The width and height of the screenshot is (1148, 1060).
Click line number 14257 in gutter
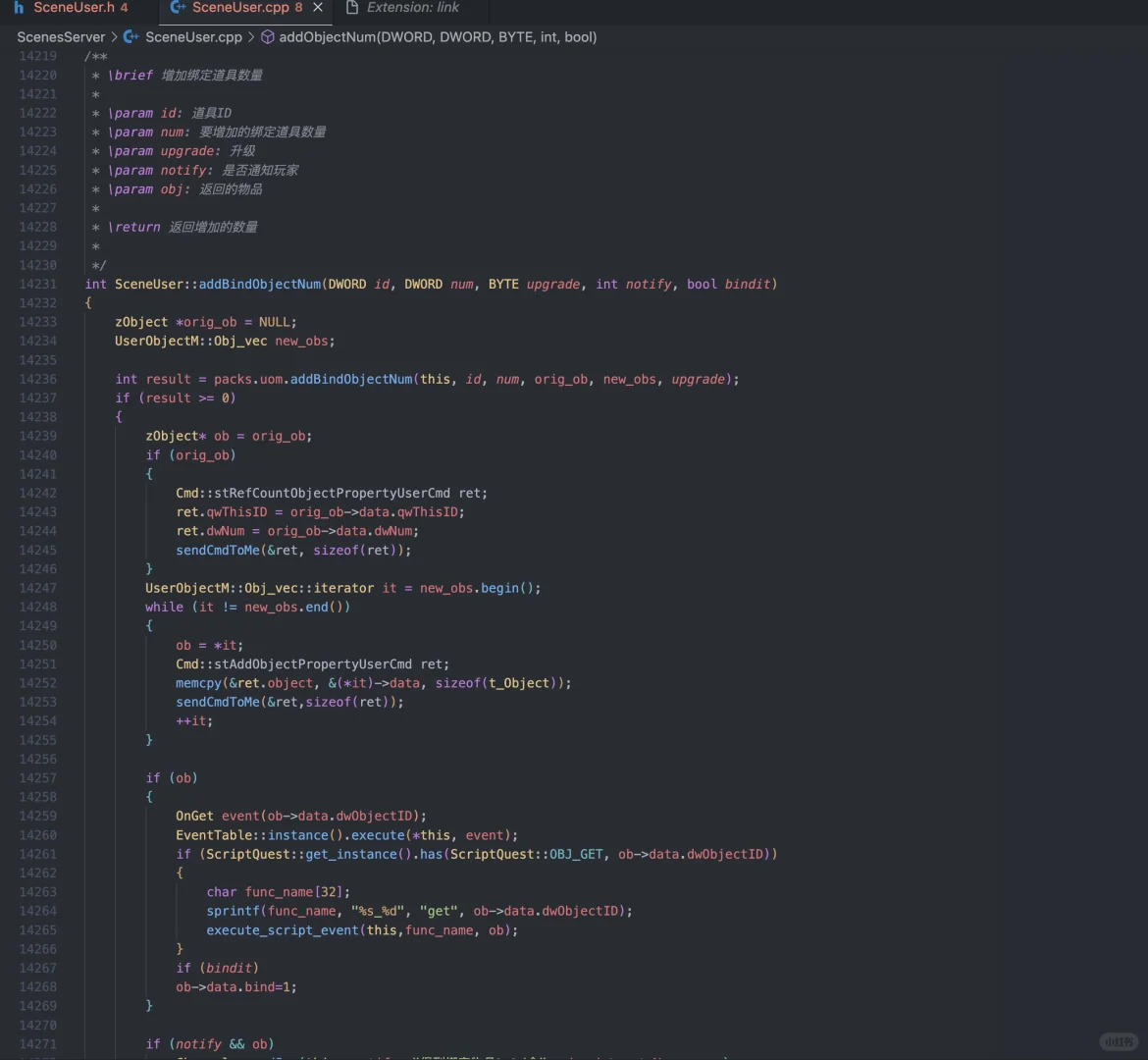pos(37,778)
